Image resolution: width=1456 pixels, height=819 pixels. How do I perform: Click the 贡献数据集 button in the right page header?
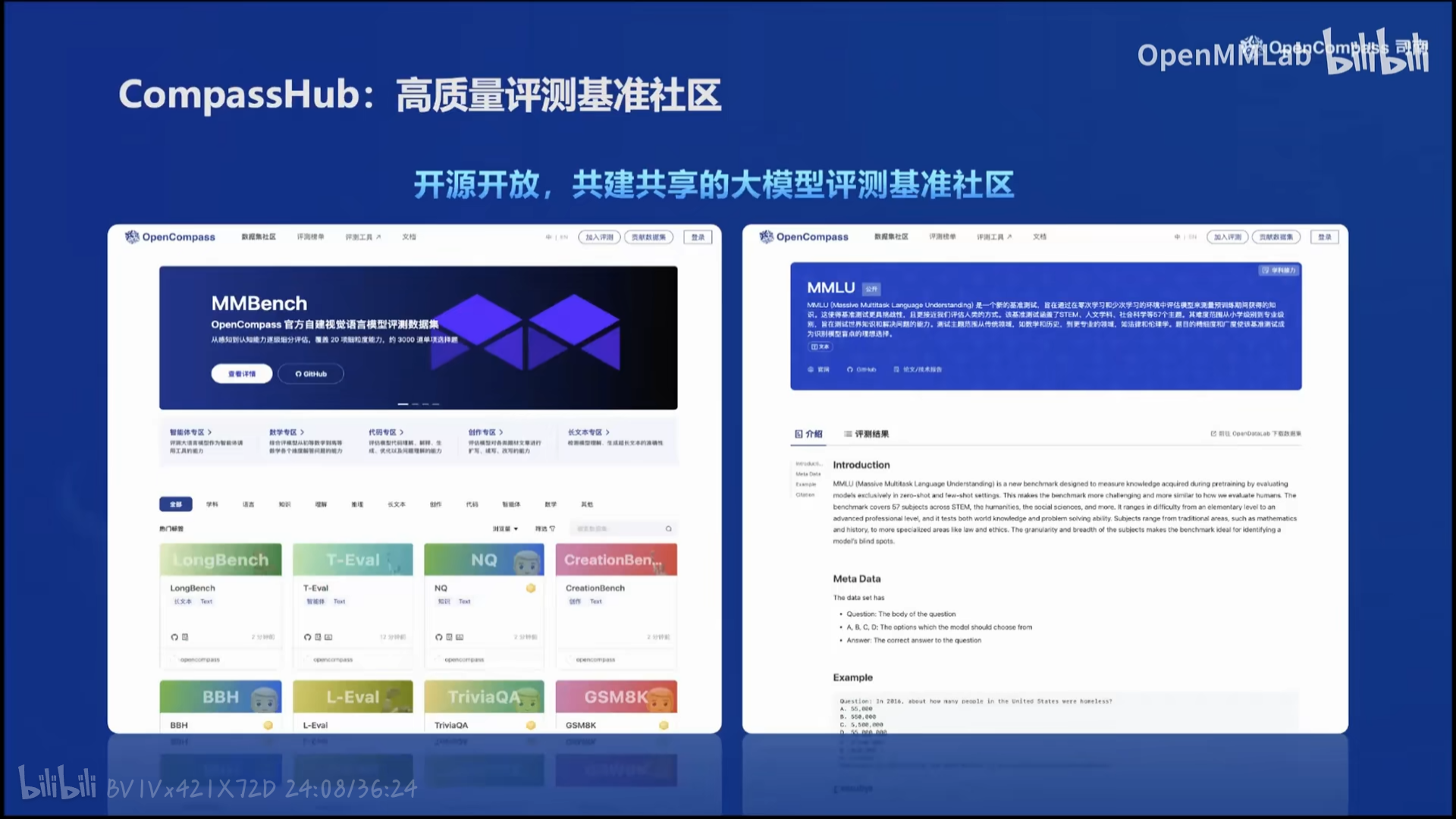[1276, 237]
